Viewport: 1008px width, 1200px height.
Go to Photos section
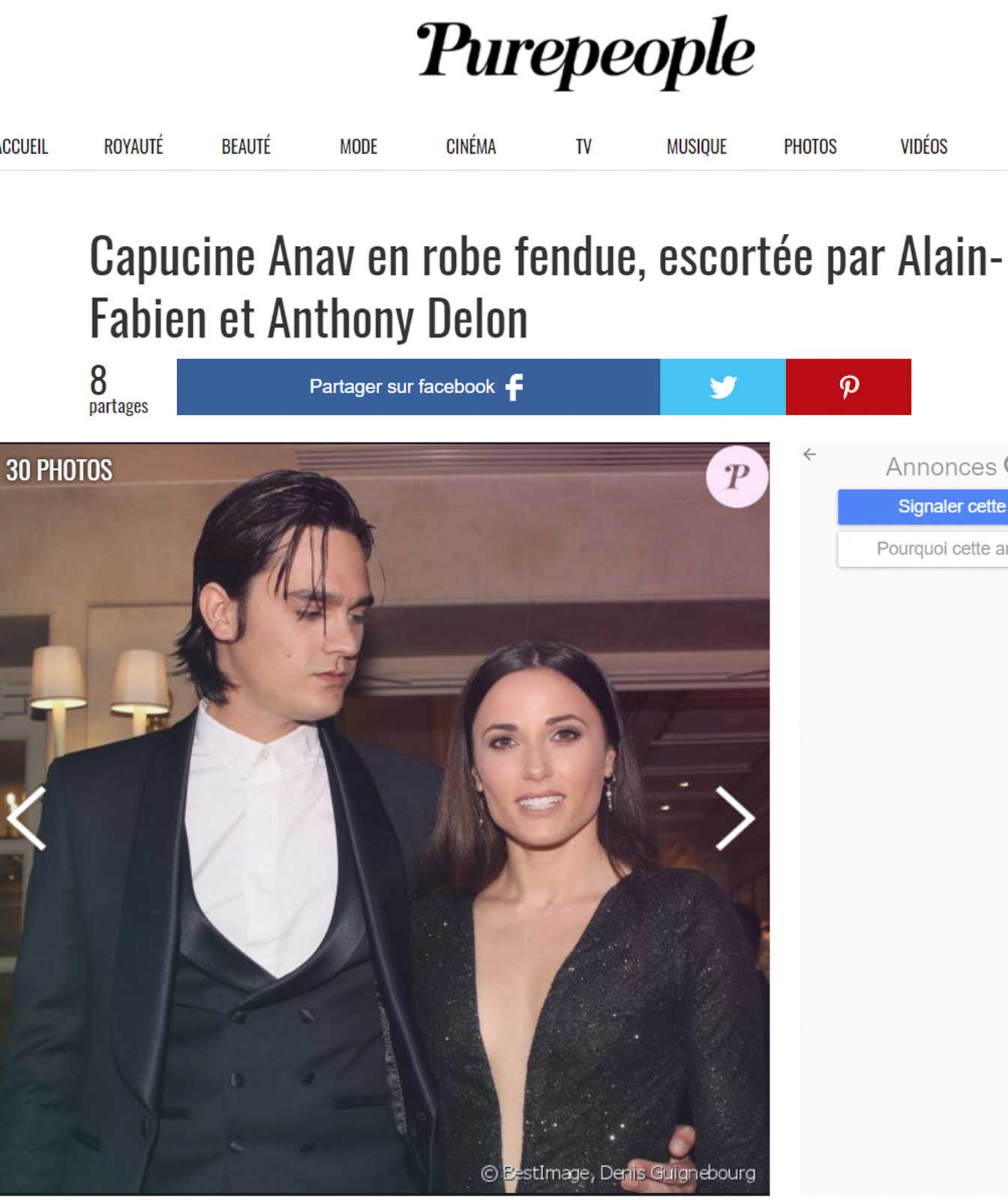(x=810, y=146)
